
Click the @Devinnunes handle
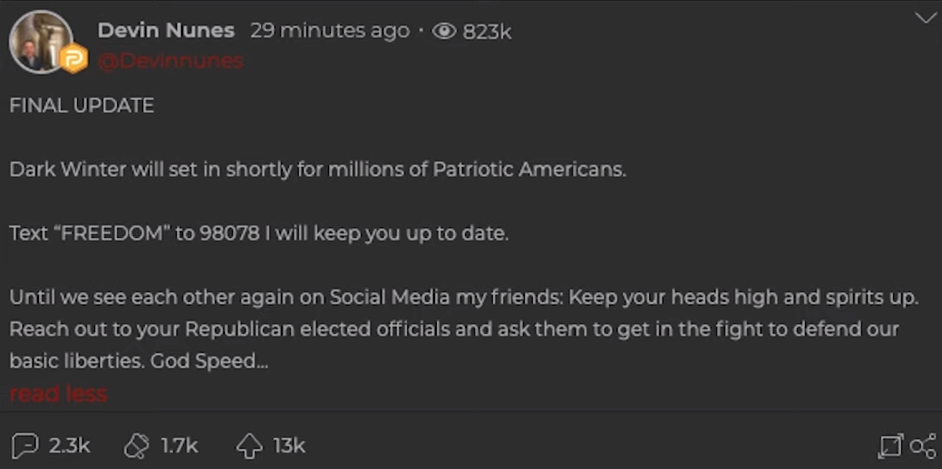tap(170, 61)
